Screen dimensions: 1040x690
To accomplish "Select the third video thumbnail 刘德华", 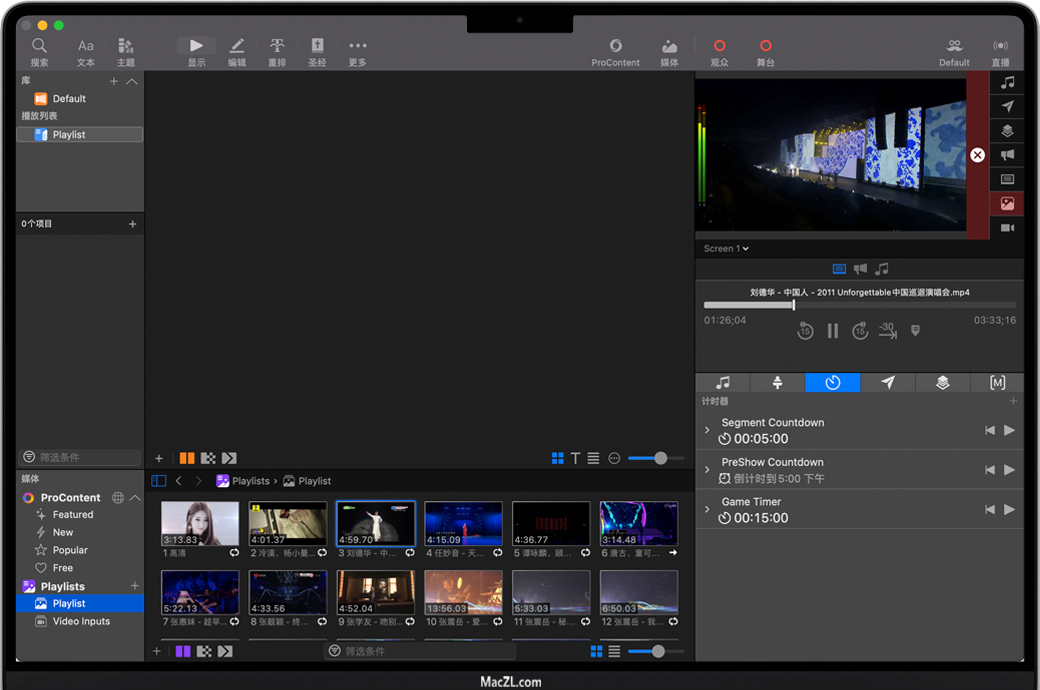I will [x=376, y=523].
